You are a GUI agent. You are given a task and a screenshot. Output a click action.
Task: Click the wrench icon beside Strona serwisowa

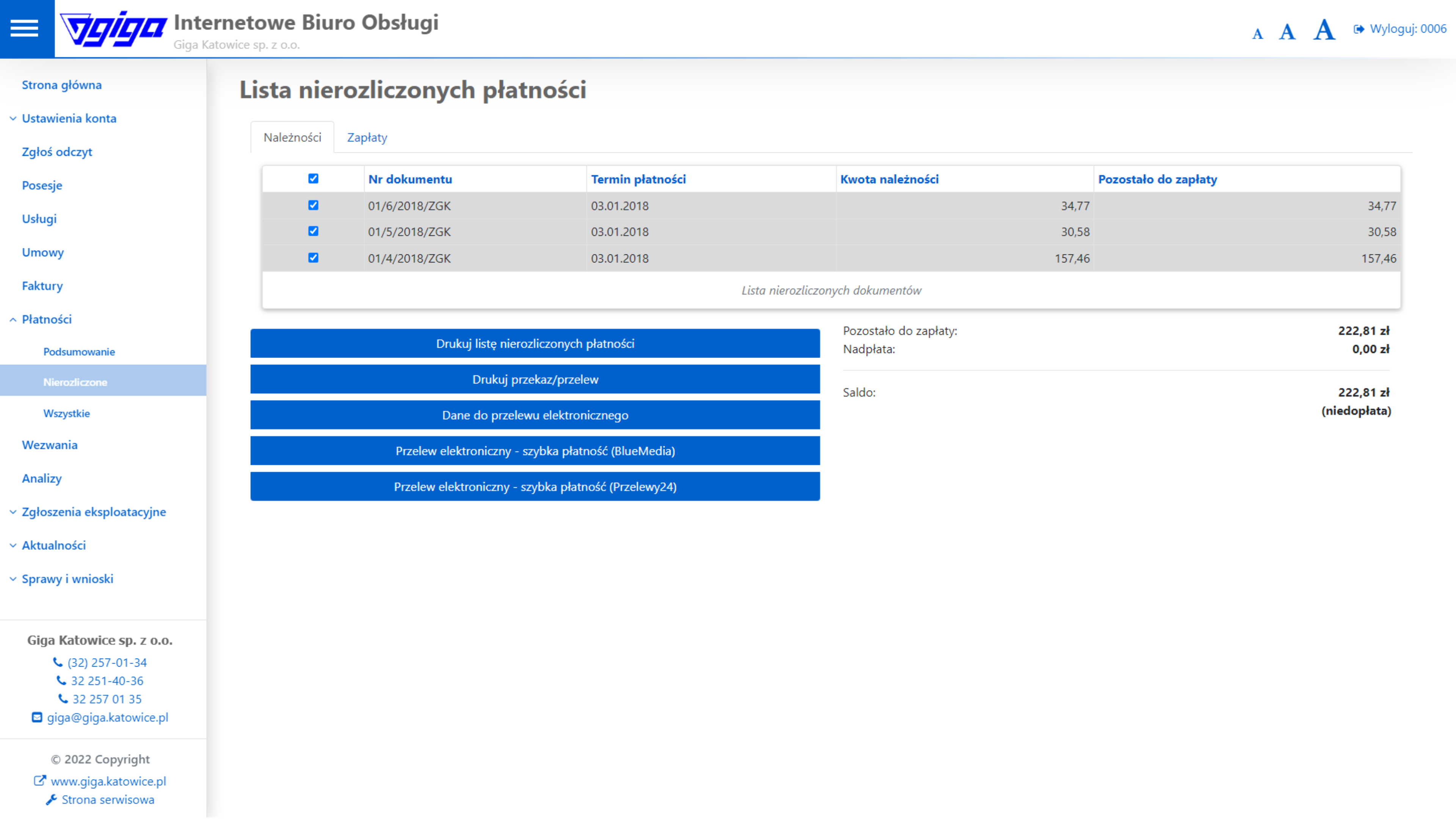point(52,799)
